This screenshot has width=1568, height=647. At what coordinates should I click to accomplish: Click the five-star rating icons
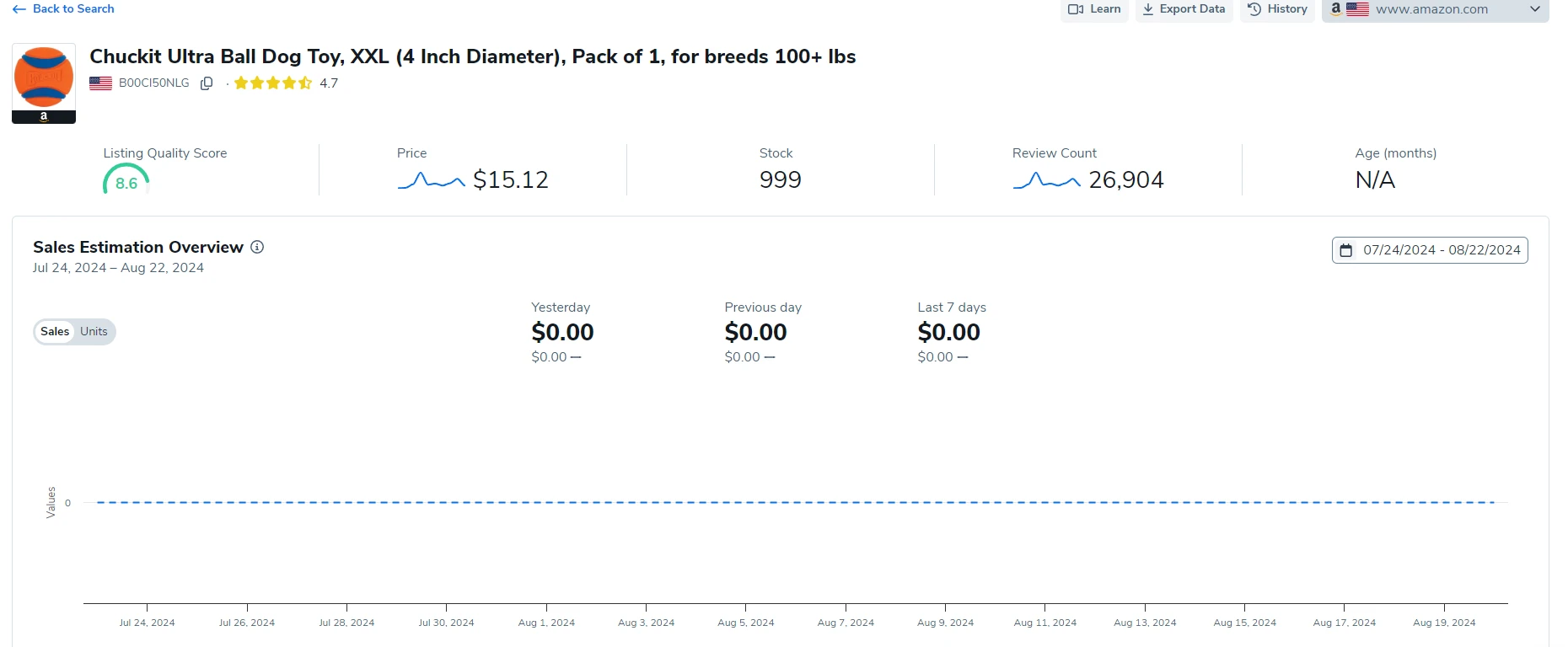coord(273,83)
